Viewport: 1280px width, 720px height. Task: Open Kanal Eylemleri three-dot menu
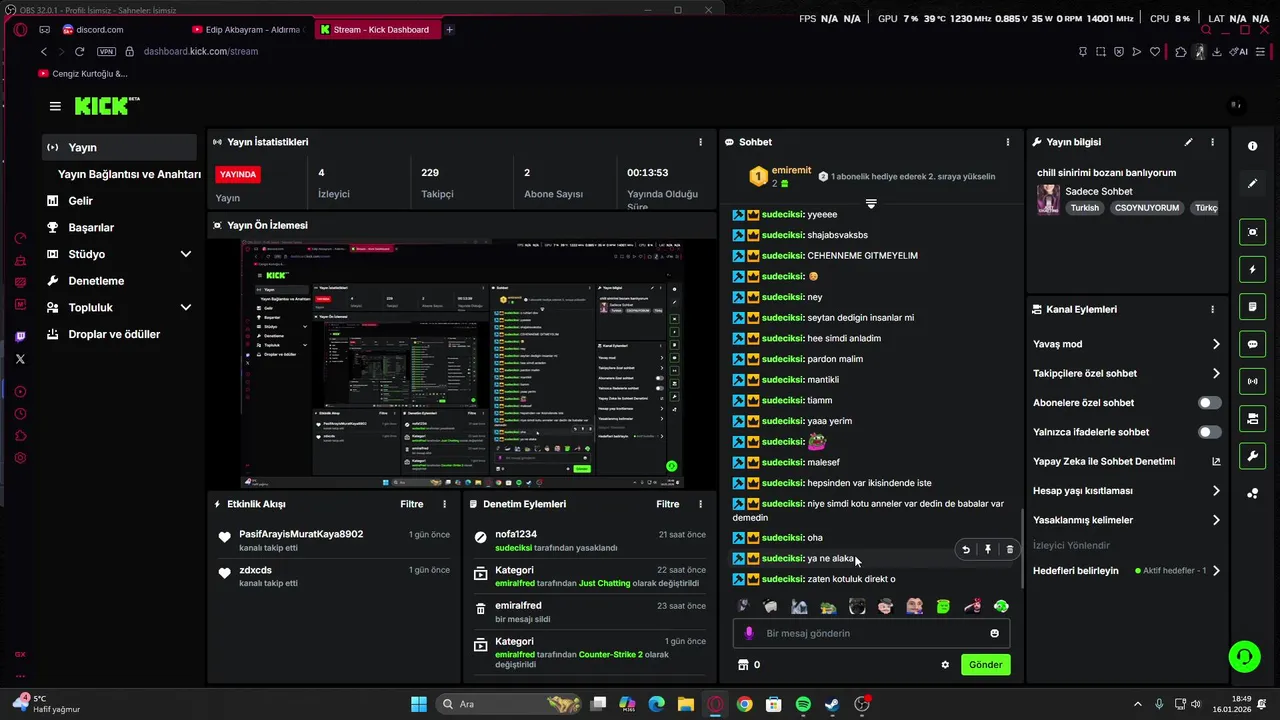pos(1213,310)
